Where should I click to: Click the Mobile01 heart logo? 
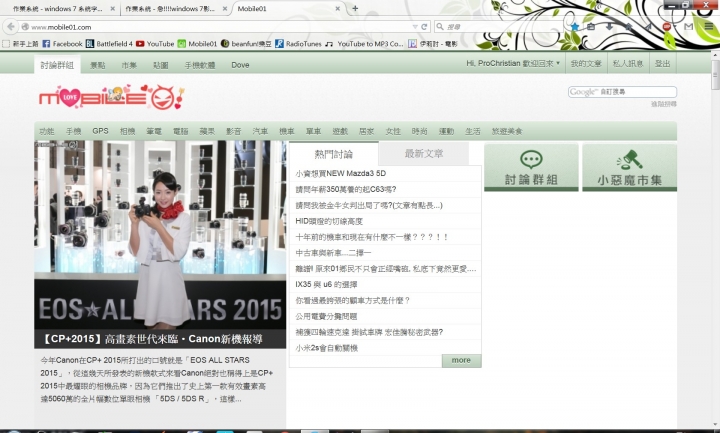pyautogui.click(x=112, y=97)
